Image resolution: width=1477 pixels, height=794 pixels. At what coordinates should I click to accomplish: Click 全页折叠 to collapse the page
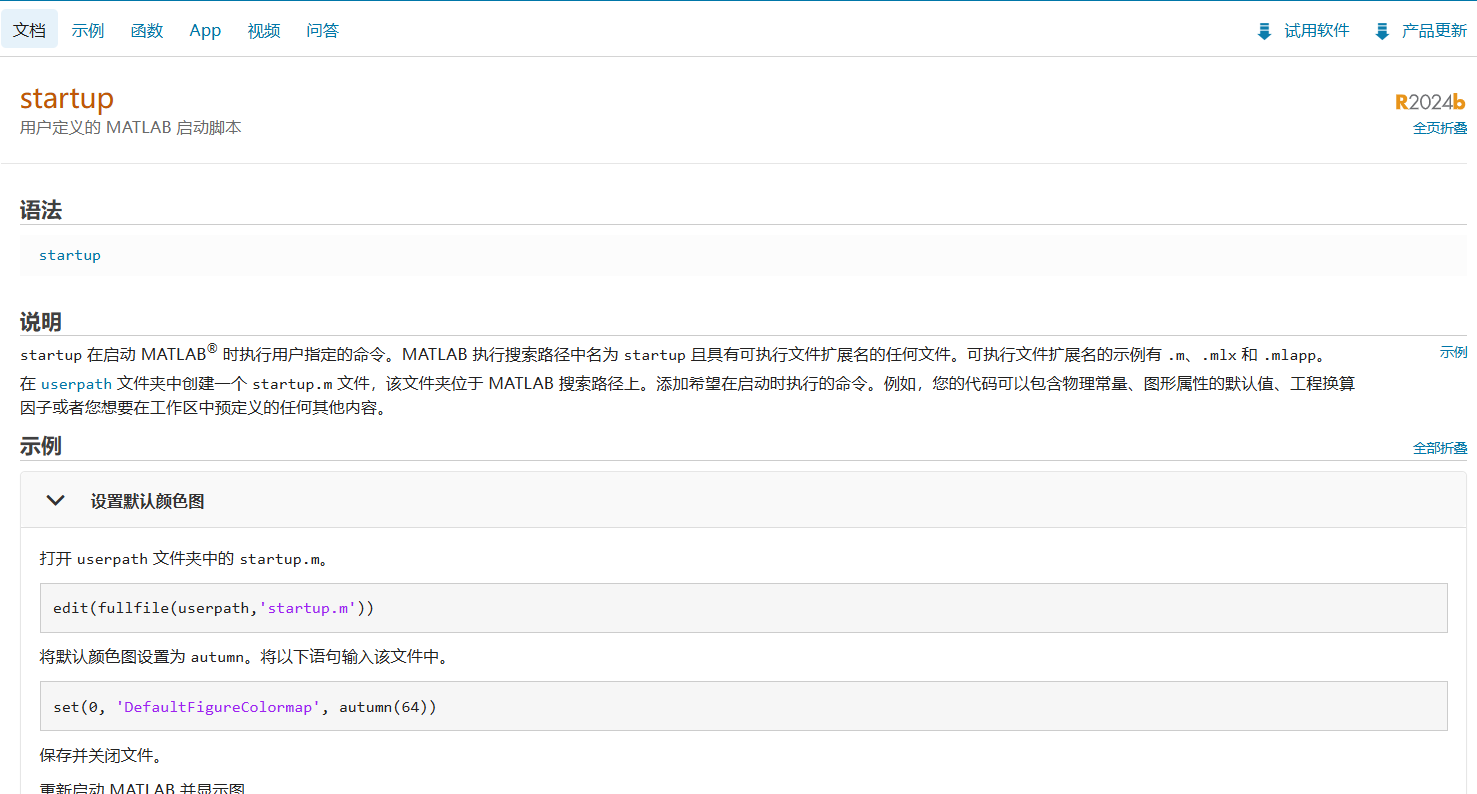click(1440, 128)
